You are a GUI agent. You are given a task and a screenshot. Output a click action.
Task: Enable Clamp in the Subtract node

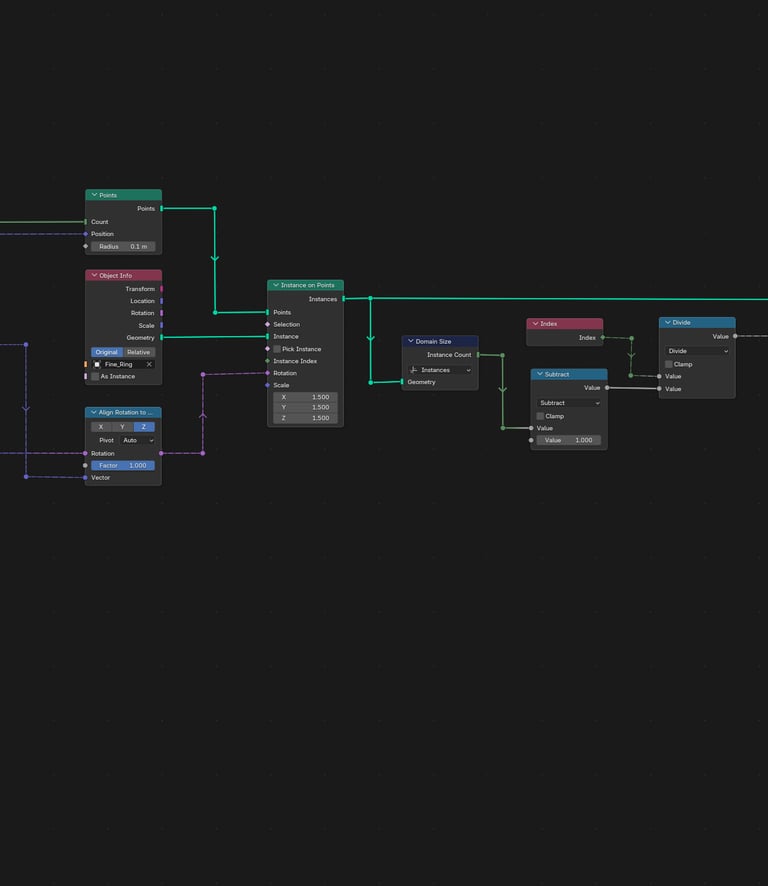tap(540, 416)
